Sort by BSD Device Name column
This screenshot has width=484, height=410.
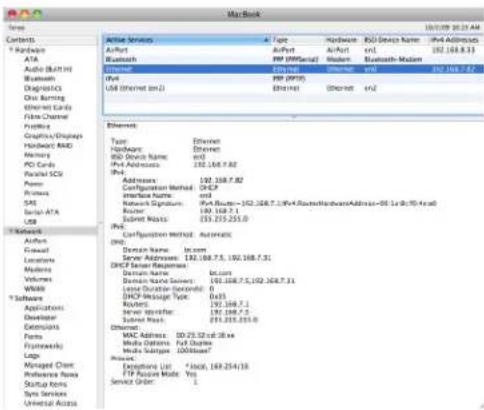[x=395, y=40]
